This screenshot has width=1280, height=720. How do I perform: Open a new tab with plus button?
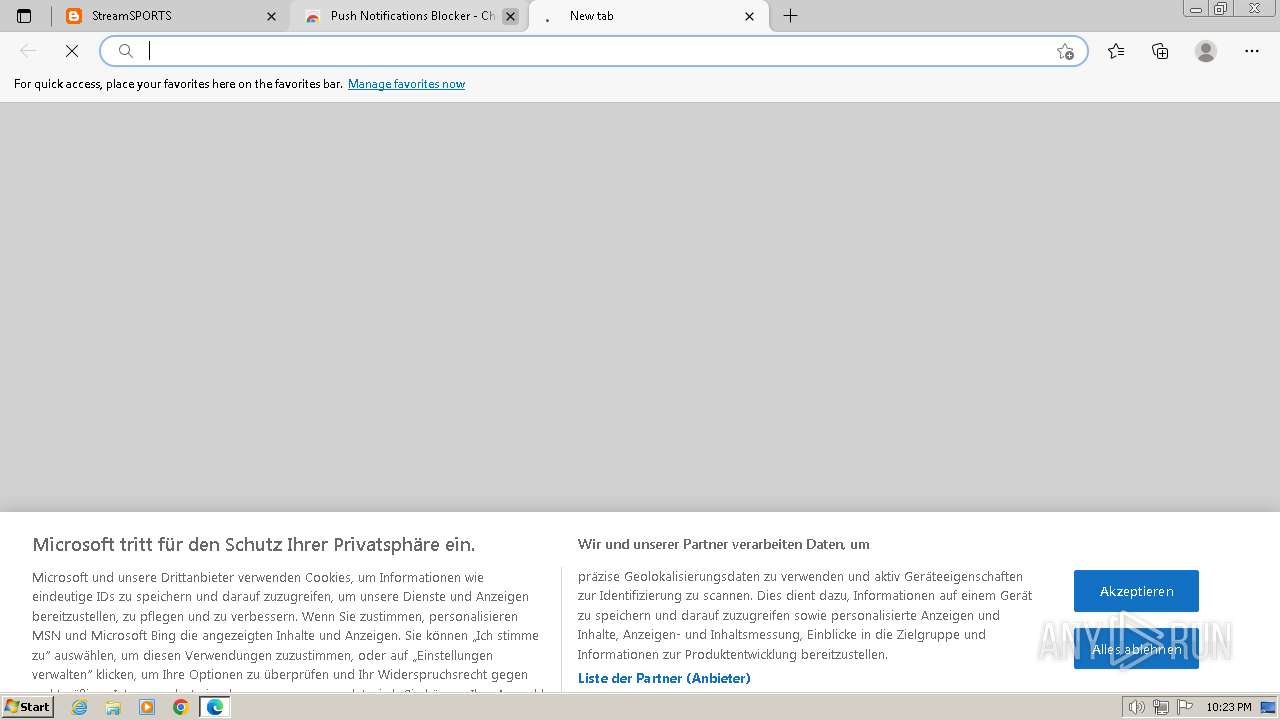(790, 16)
